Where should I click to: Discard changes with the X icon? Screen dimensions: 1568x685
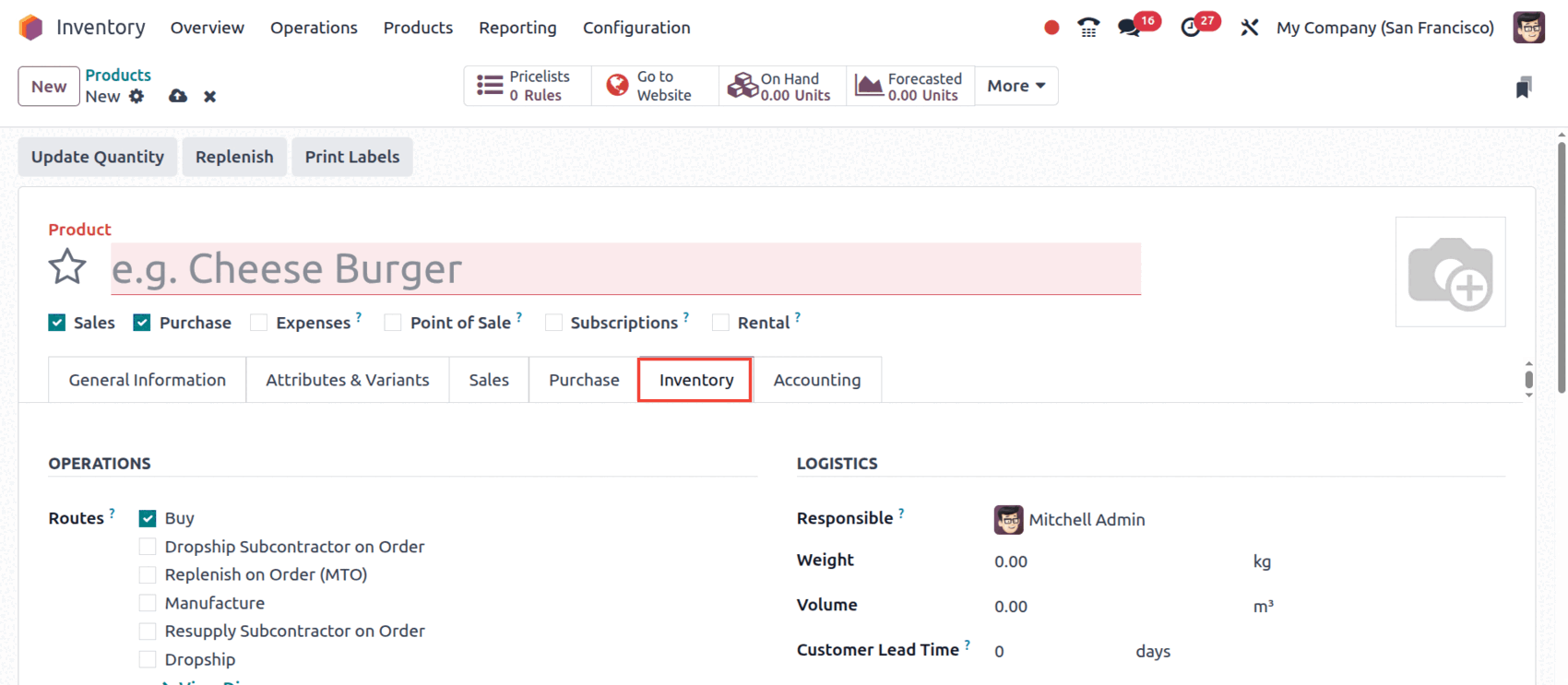210,96
